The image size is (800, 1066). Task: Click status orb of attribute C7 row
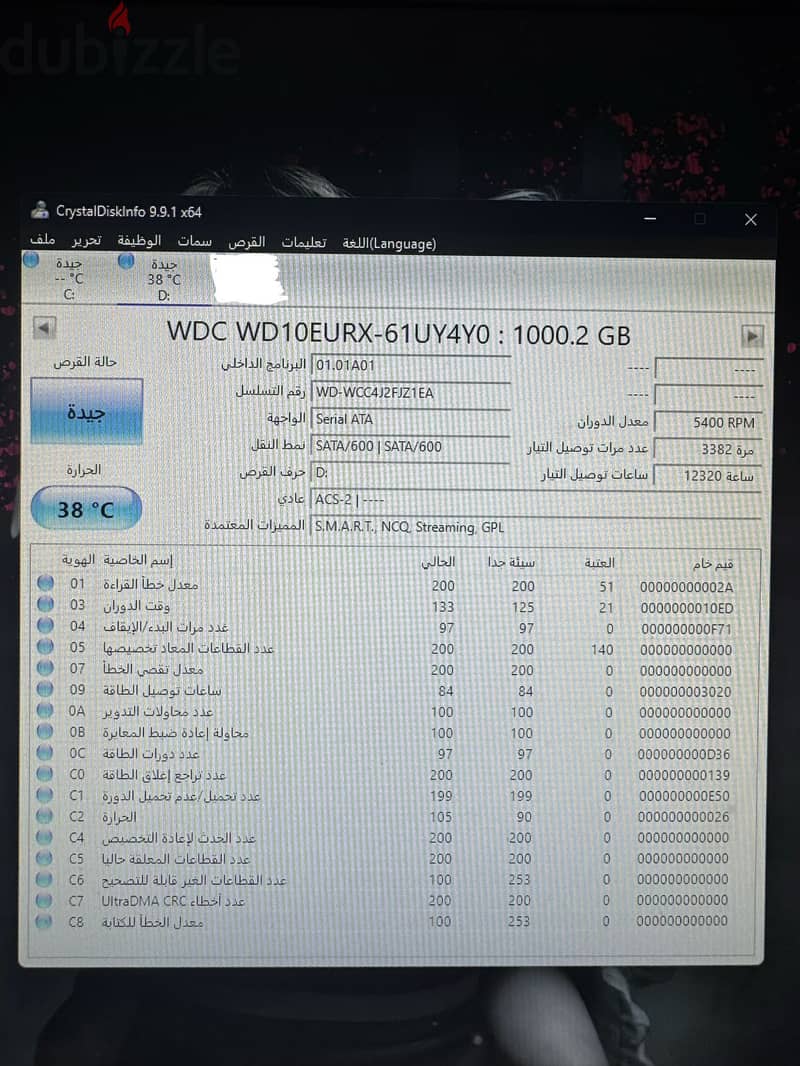[x=44, y=900]
